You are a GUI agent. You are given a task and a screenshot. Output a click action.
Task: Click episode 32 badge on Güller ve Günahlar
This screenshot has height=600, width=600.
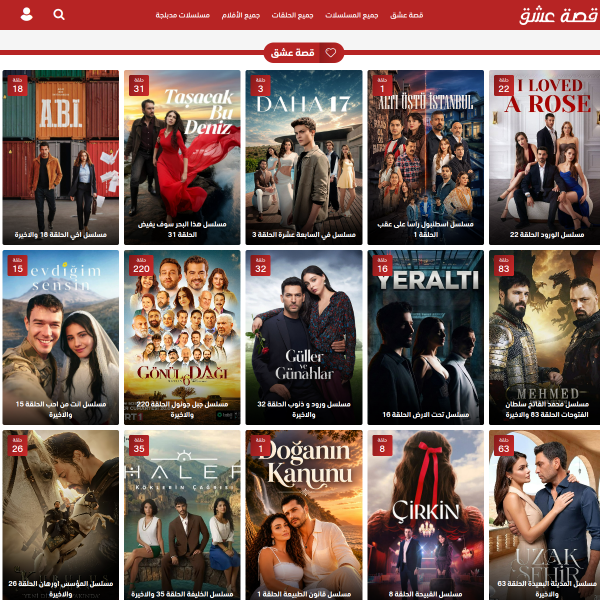point(261,266)
